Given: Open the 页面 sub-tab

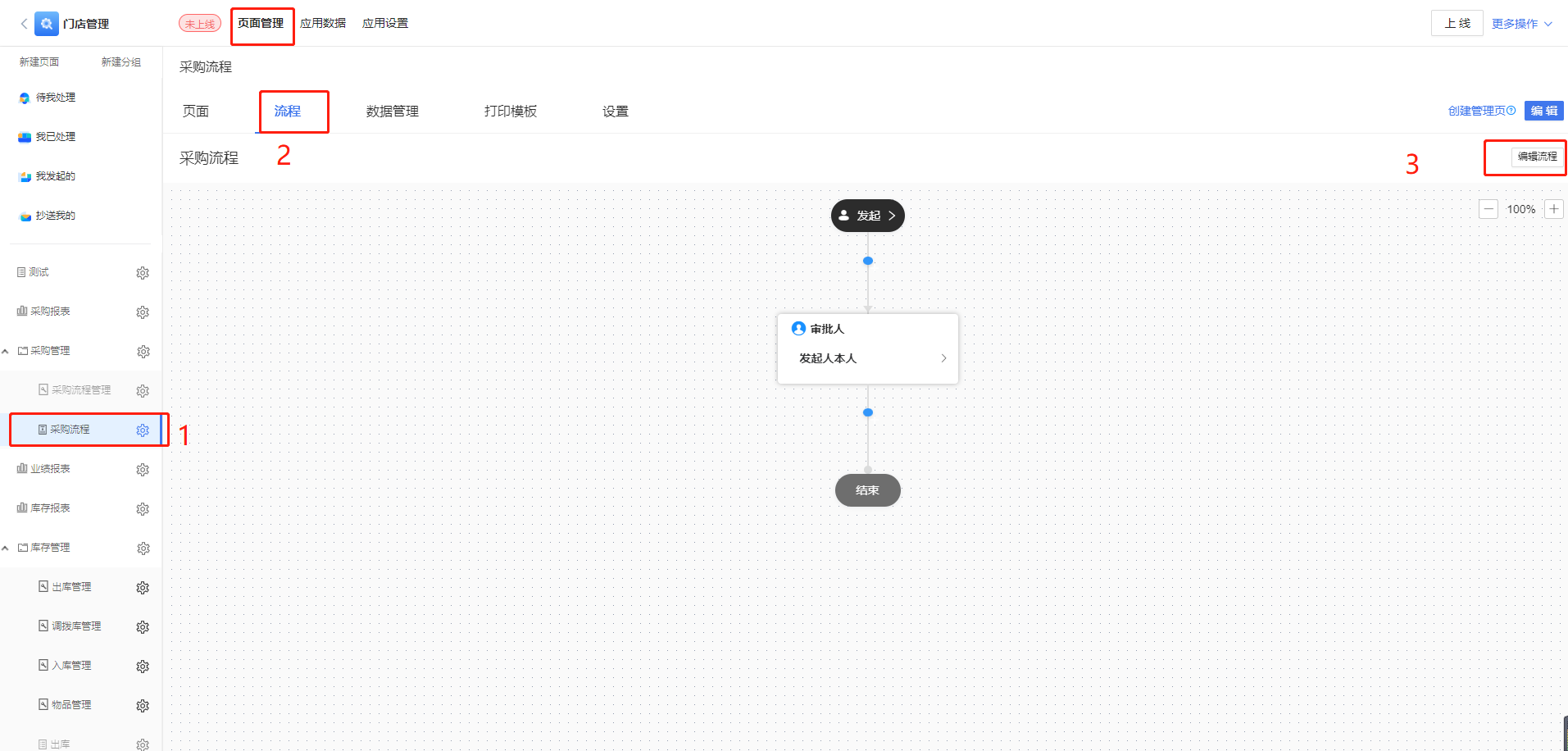Looking at the screenshot, I should tap(196, 112).
